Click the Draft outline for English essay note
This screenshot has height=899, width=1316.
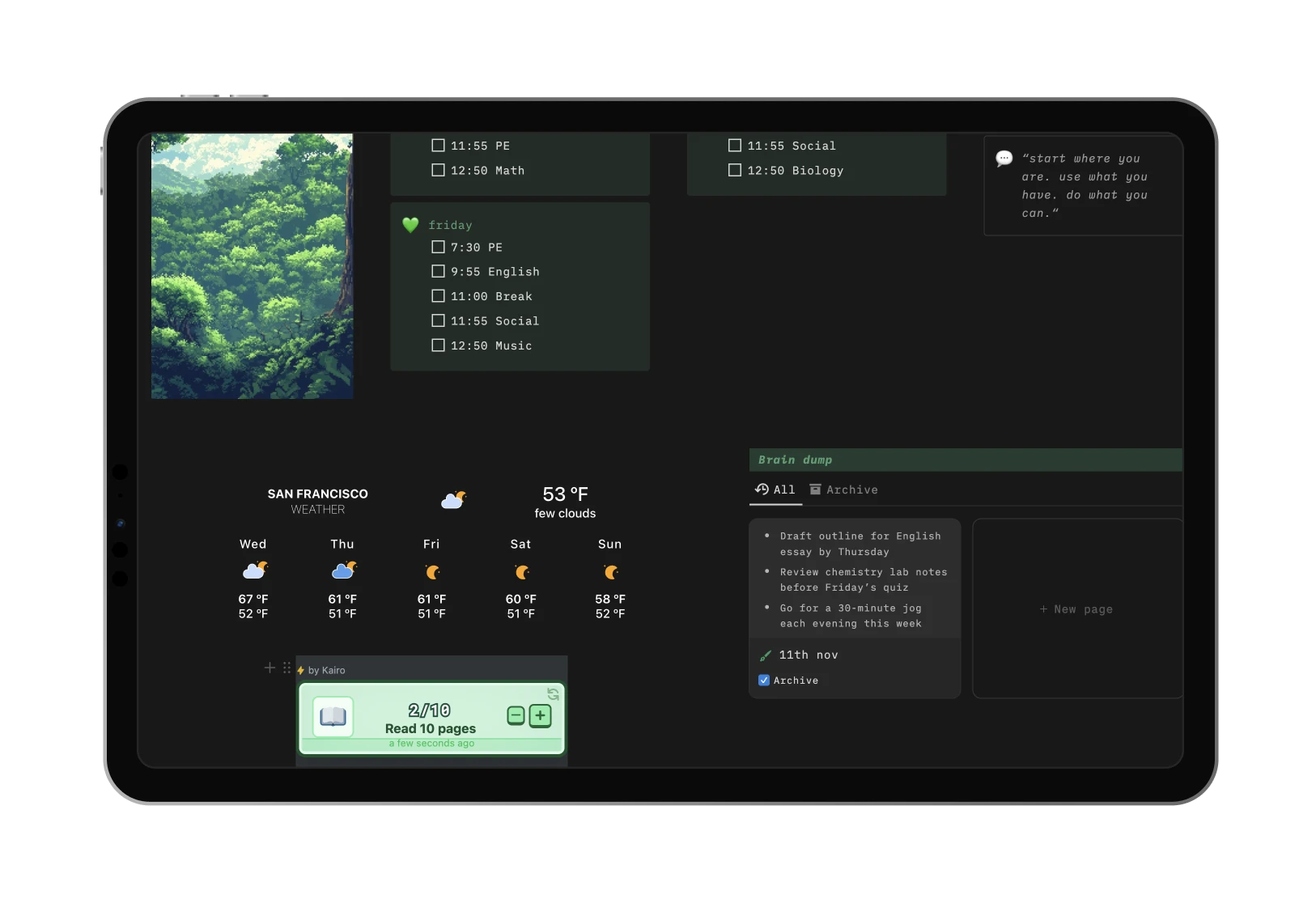click(860, 544)
